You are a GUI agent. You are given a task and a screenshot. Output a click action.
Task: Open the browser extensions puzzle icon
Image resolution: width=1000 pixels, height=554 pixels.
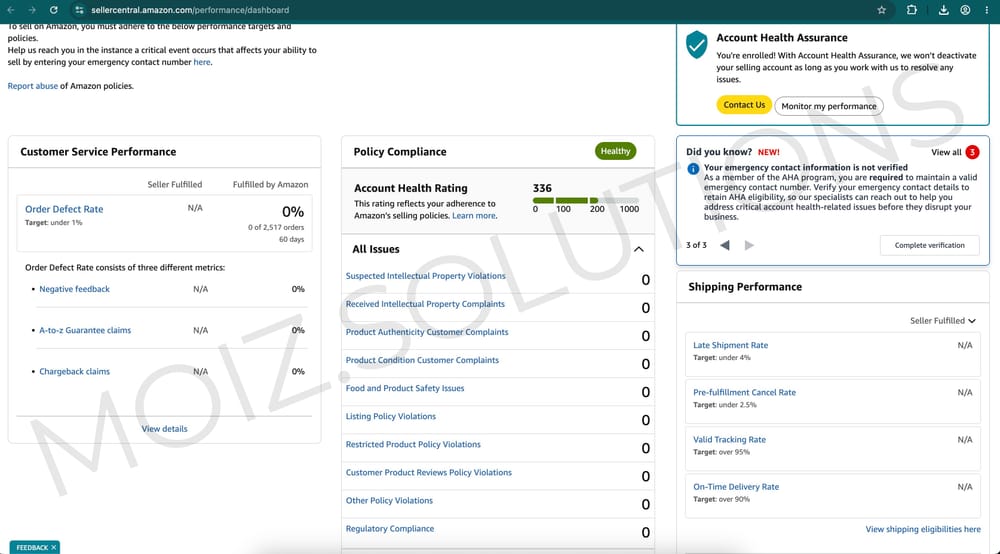[x=911, y=10]
